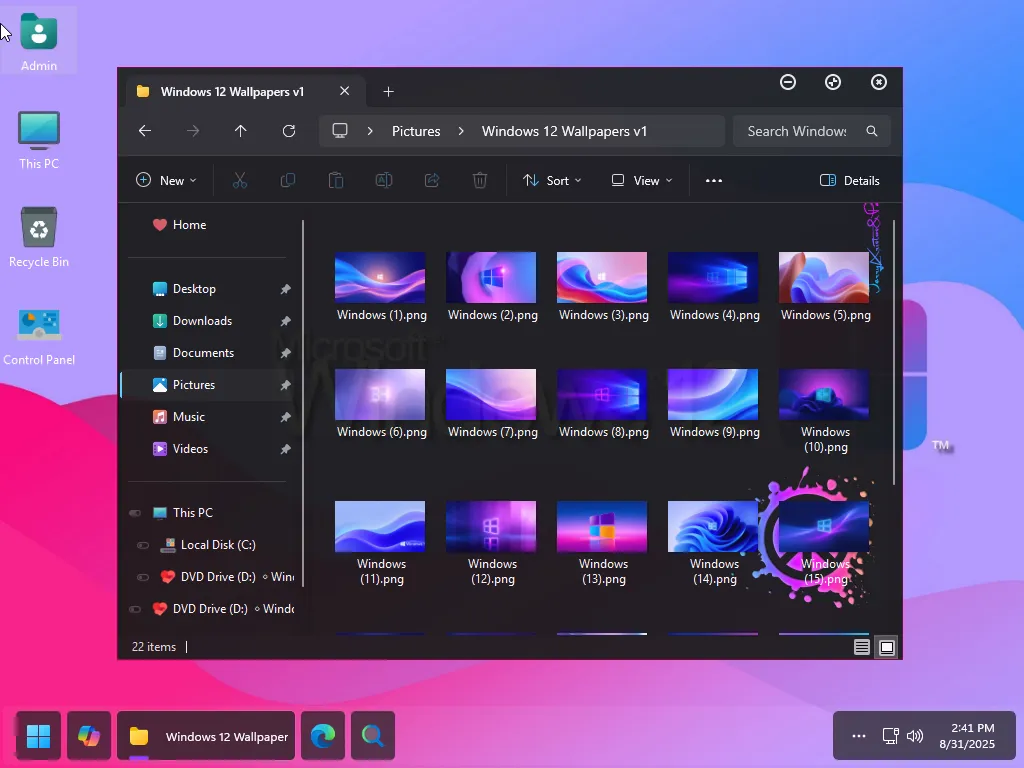Screen dimensions: 1024x768
Task: Open the clock and date flyout
Action: coord(967,736)
